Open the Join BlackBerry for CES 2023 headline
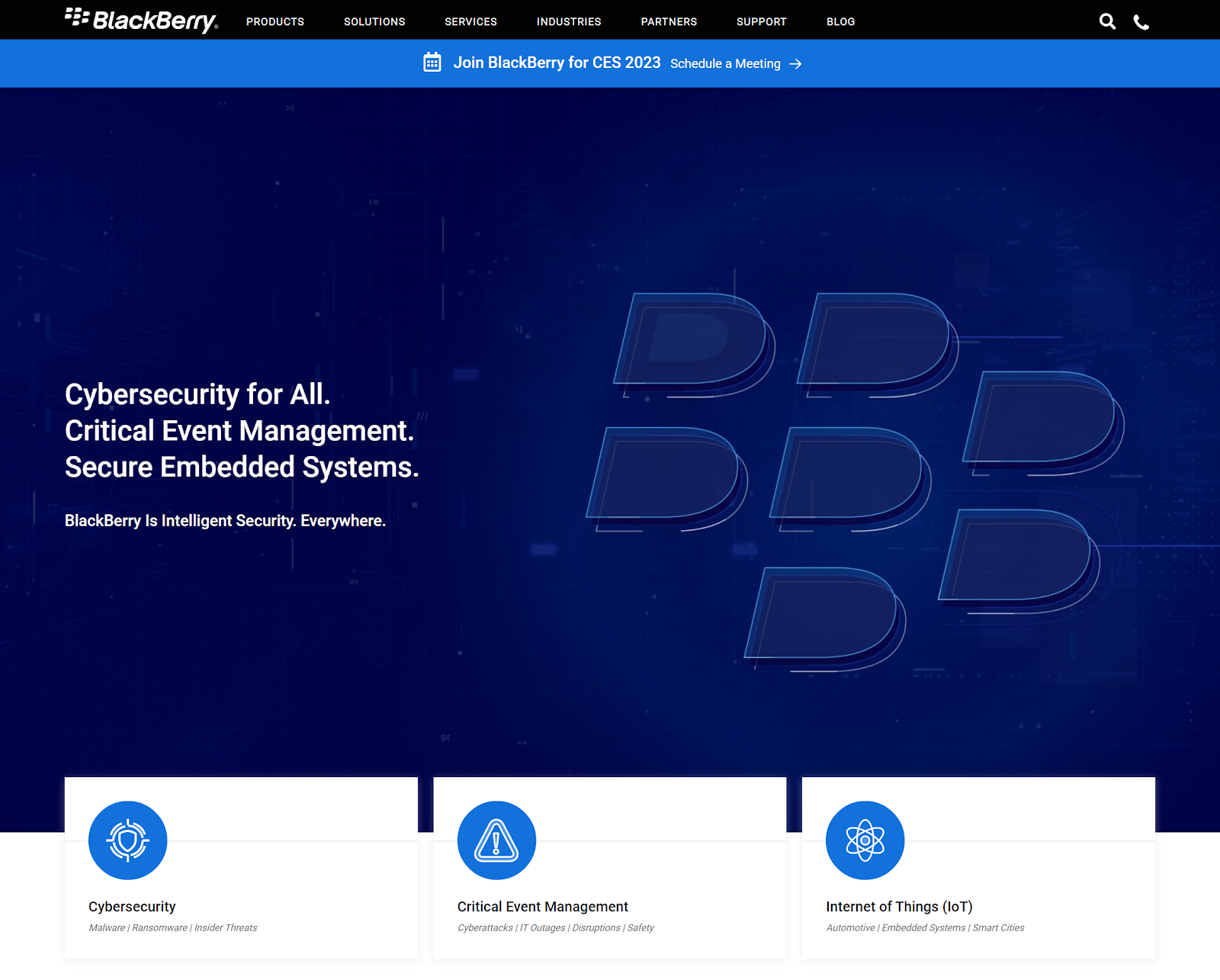 click(557, 63)
